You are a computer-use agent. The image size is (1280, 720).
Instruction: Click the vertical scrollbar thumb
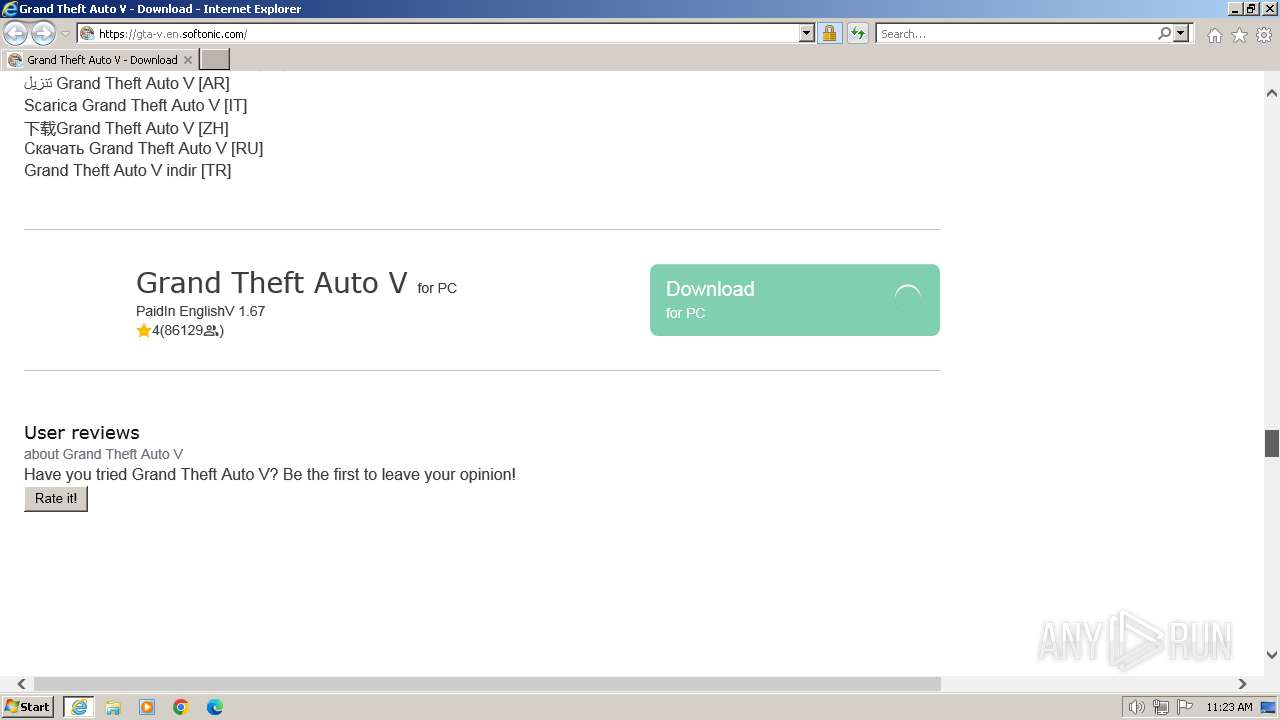[1272, 443]
